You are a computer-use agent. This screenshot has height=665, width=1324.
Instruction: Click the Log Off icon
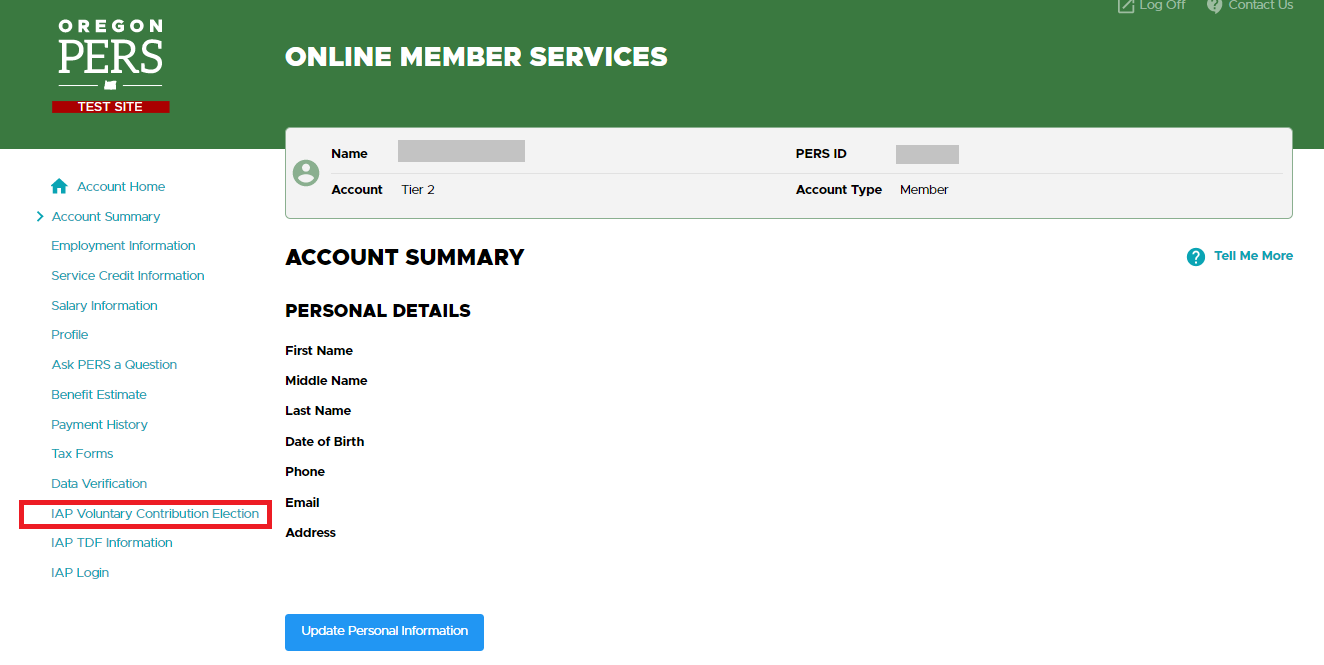coord(1126,5)
